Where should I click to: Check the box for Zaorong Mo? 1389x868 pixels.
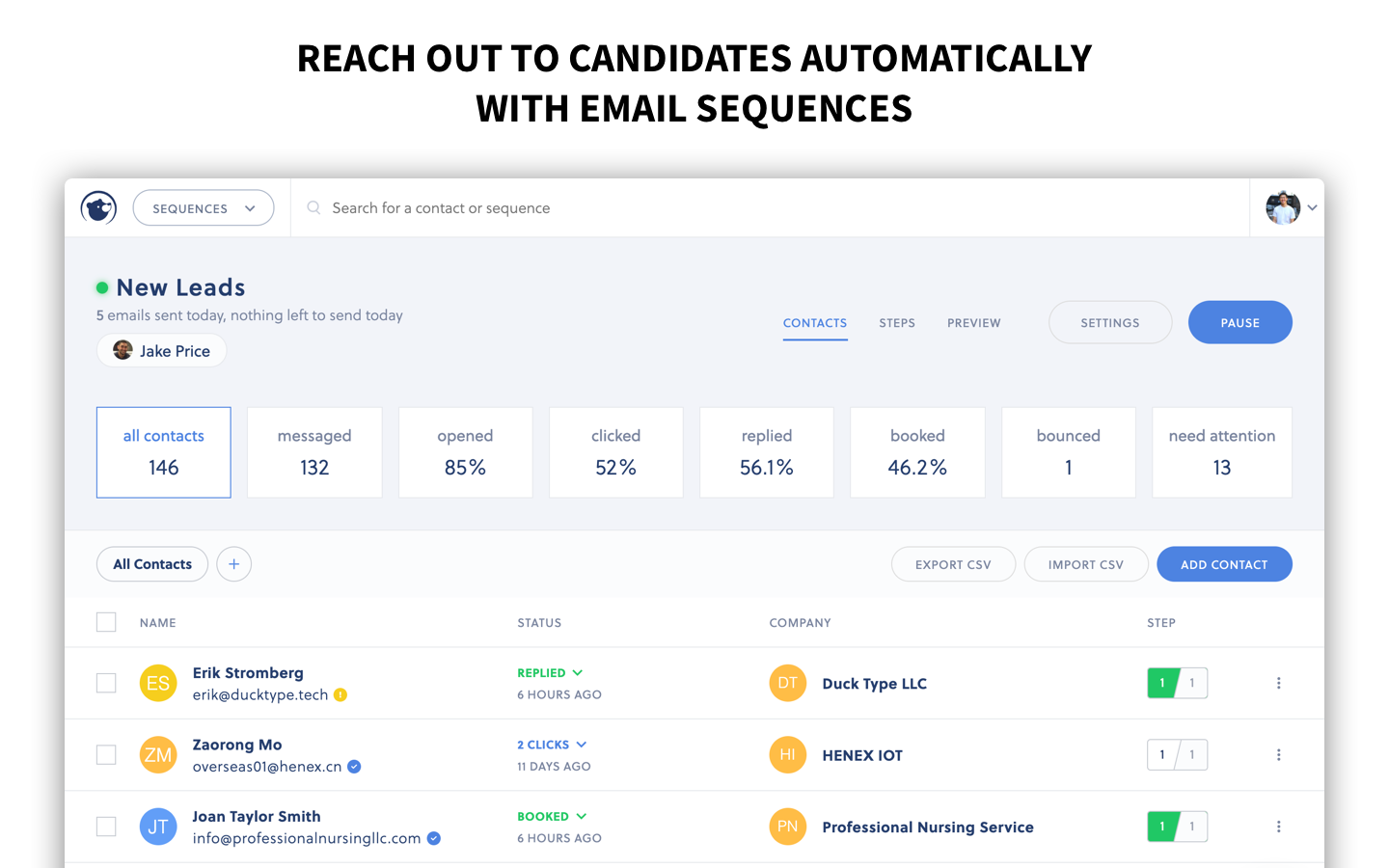106,755
